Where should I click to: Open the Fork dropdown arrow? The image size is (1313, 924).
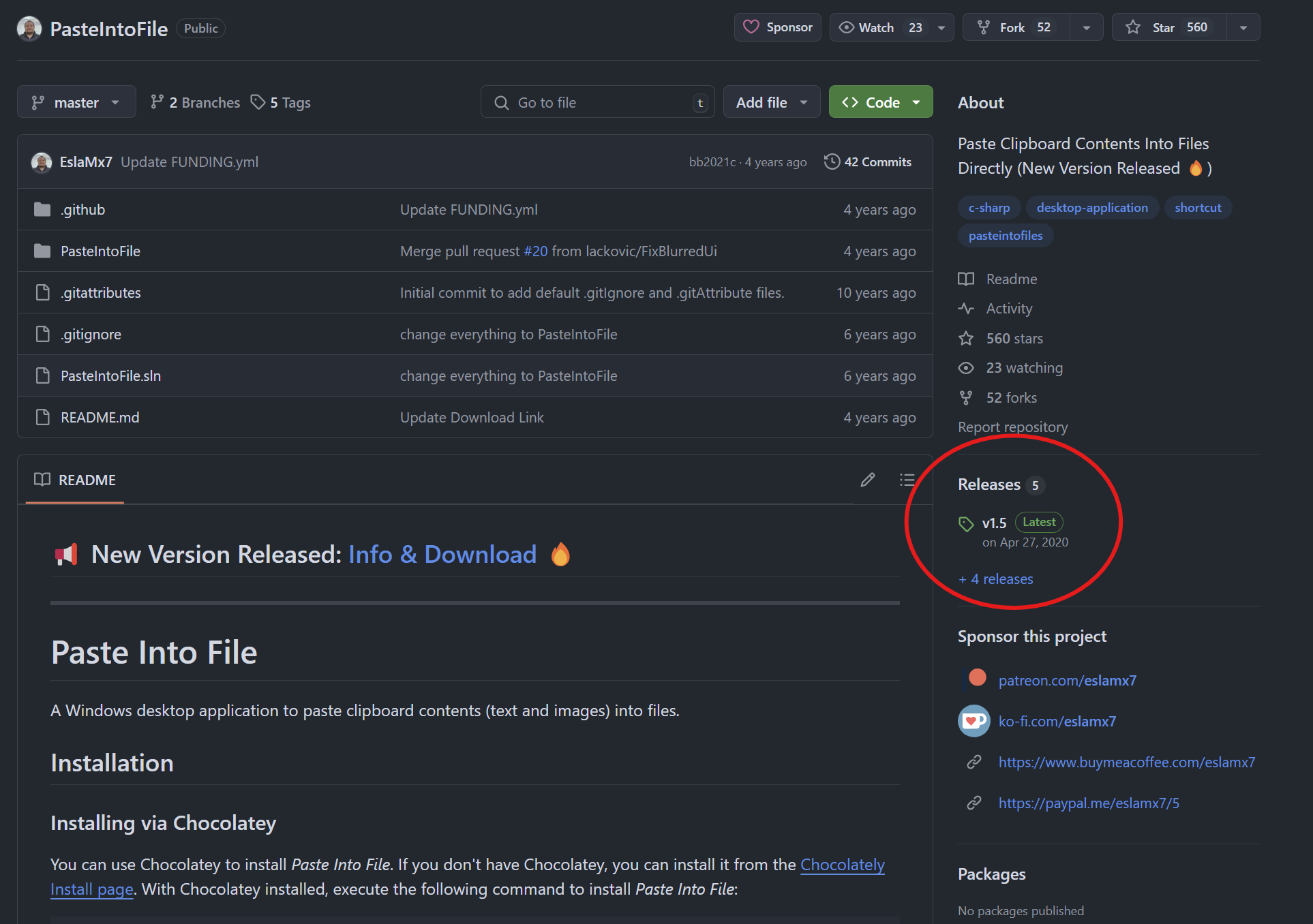point(1087,28)
